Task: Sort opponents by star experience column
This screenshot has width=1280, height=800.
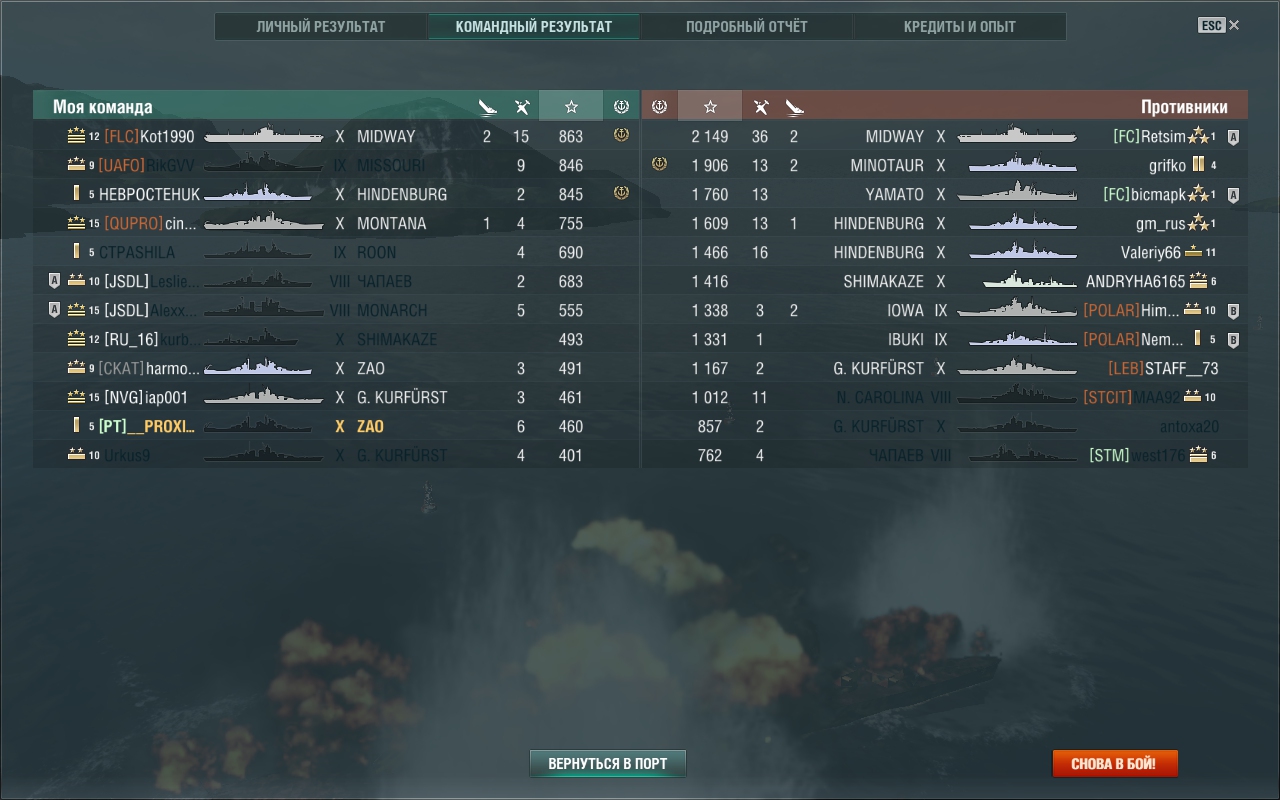Action: [x=710, y=106]
